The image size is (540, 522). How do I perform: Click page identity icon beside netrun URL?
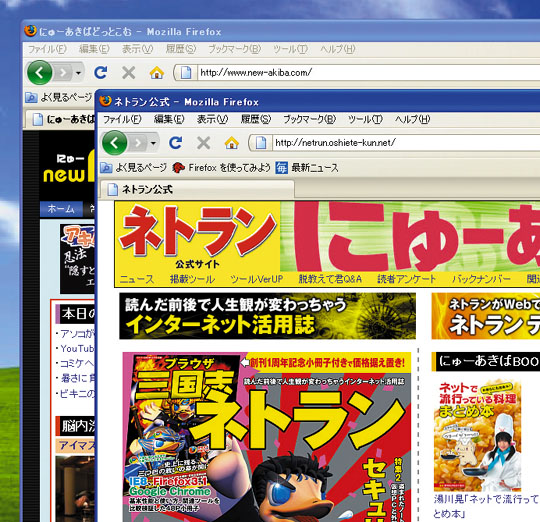[261, 143]
